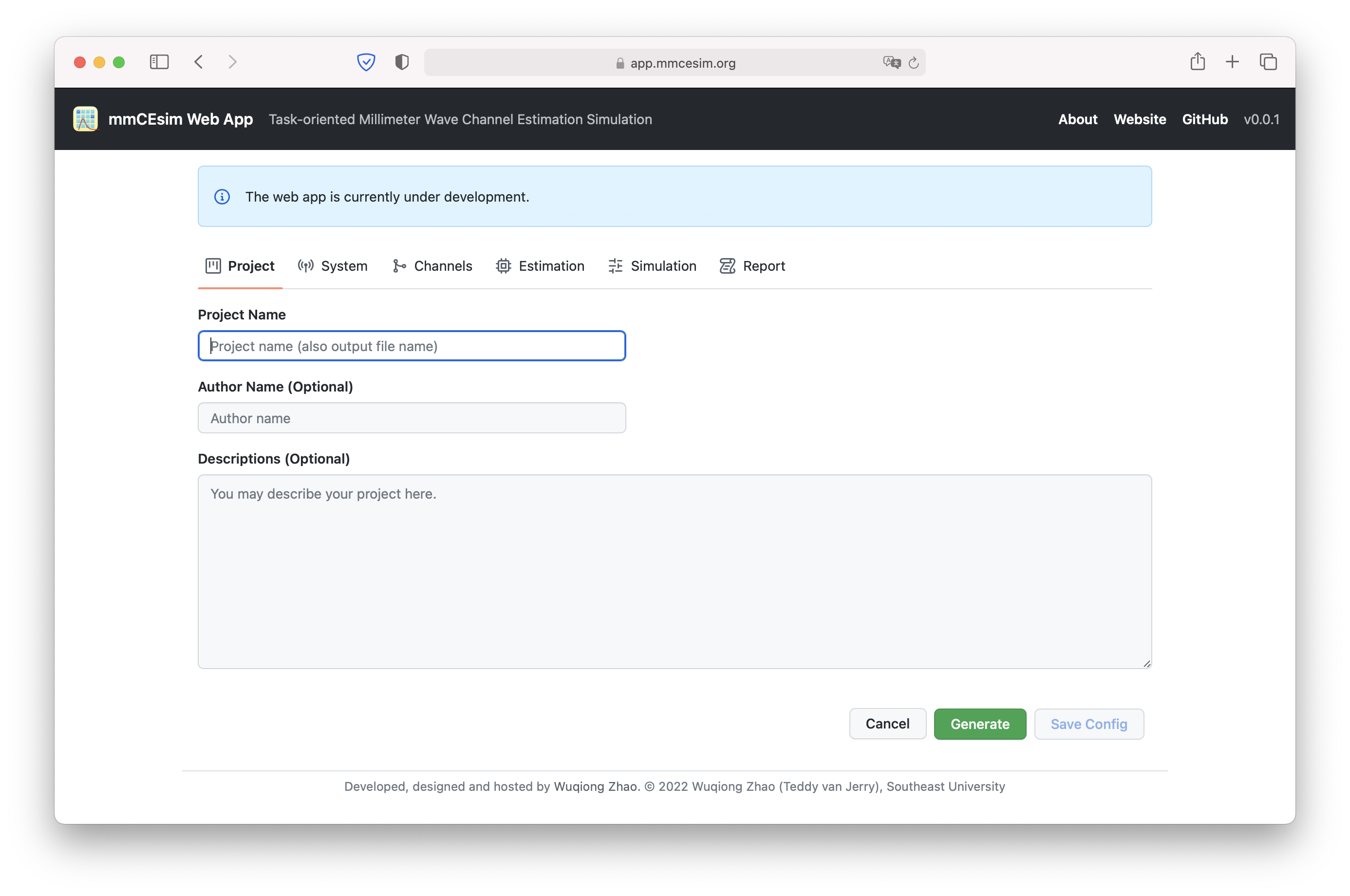
Task: Click the Website navigation link
Action: point(1140,119)
